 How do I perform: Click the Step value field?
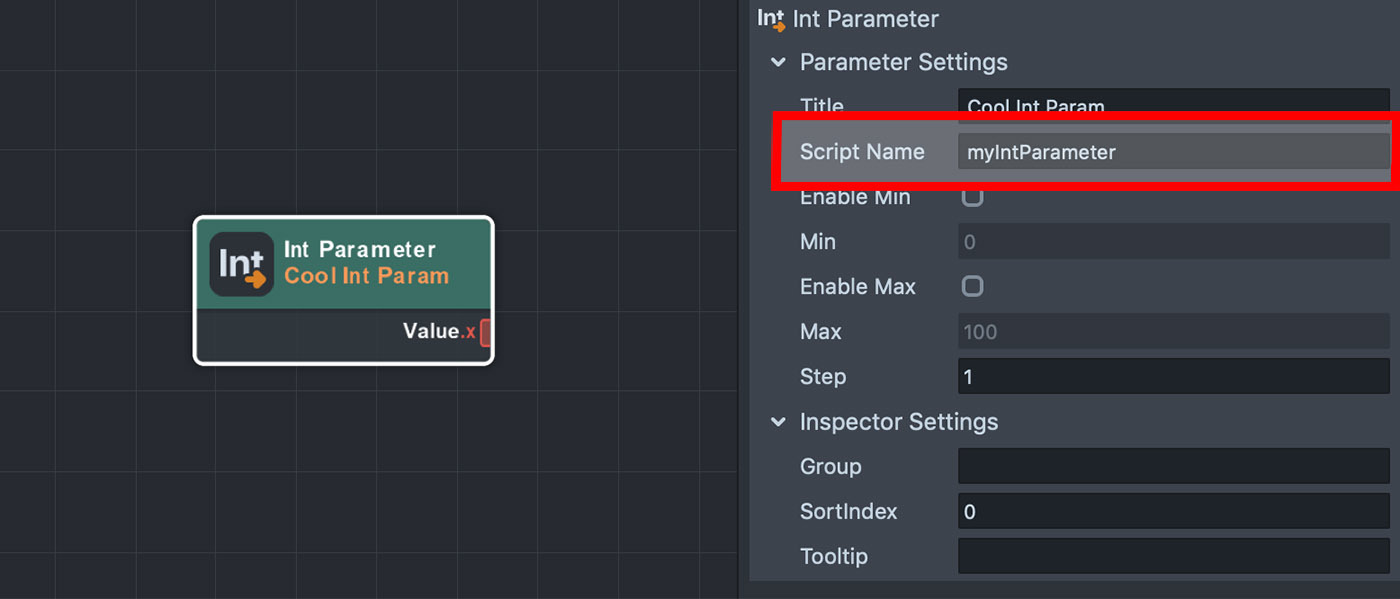pyautogui.click(x=1172, y=377)
